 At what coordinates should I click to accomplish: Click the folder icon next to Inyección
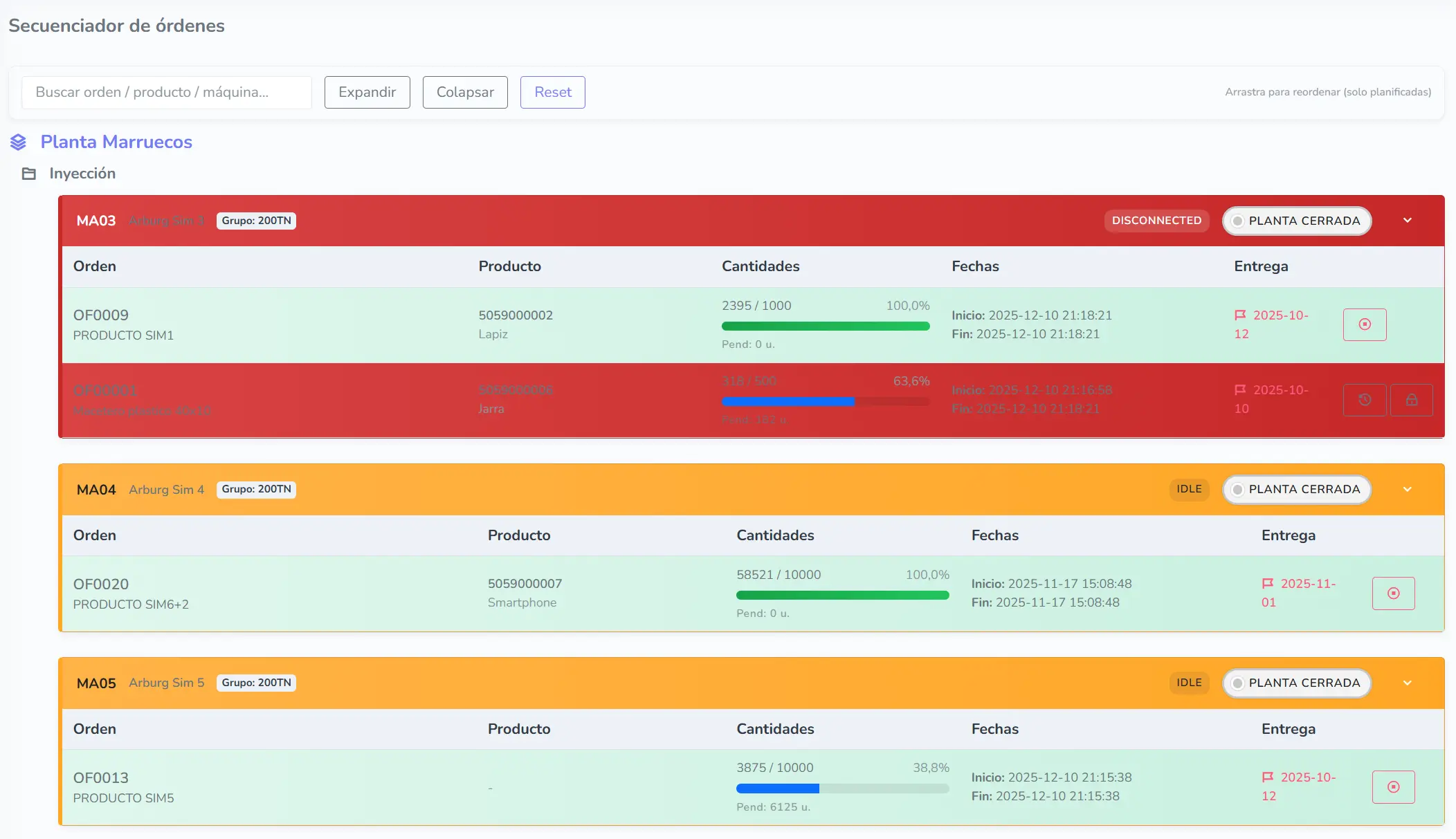point(29,174)
